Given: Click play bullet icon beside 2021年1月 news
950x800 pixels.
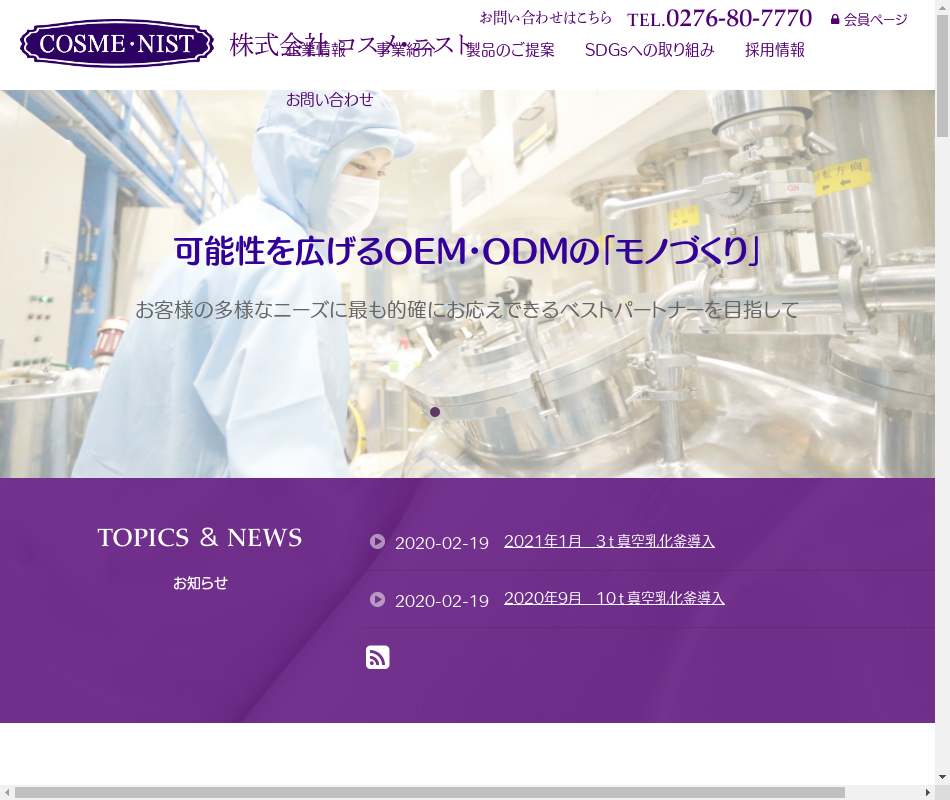Looking at the screenshot, I should (377, 542).
